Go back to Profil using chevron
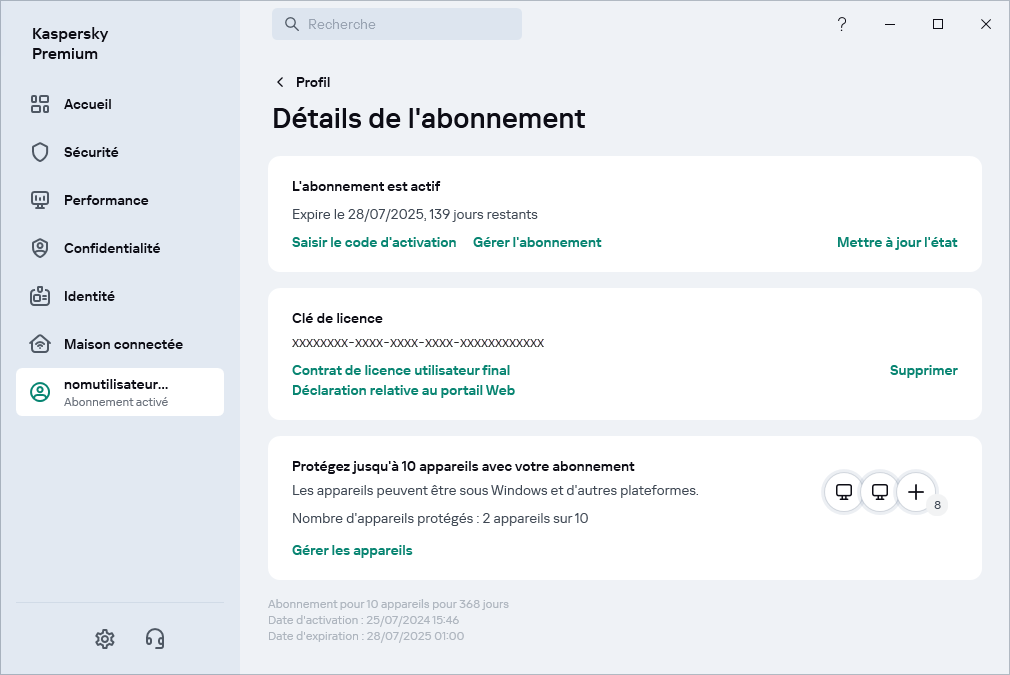Screen dimensions: 1010x675 pyautogui.click(x=280, y=82)
